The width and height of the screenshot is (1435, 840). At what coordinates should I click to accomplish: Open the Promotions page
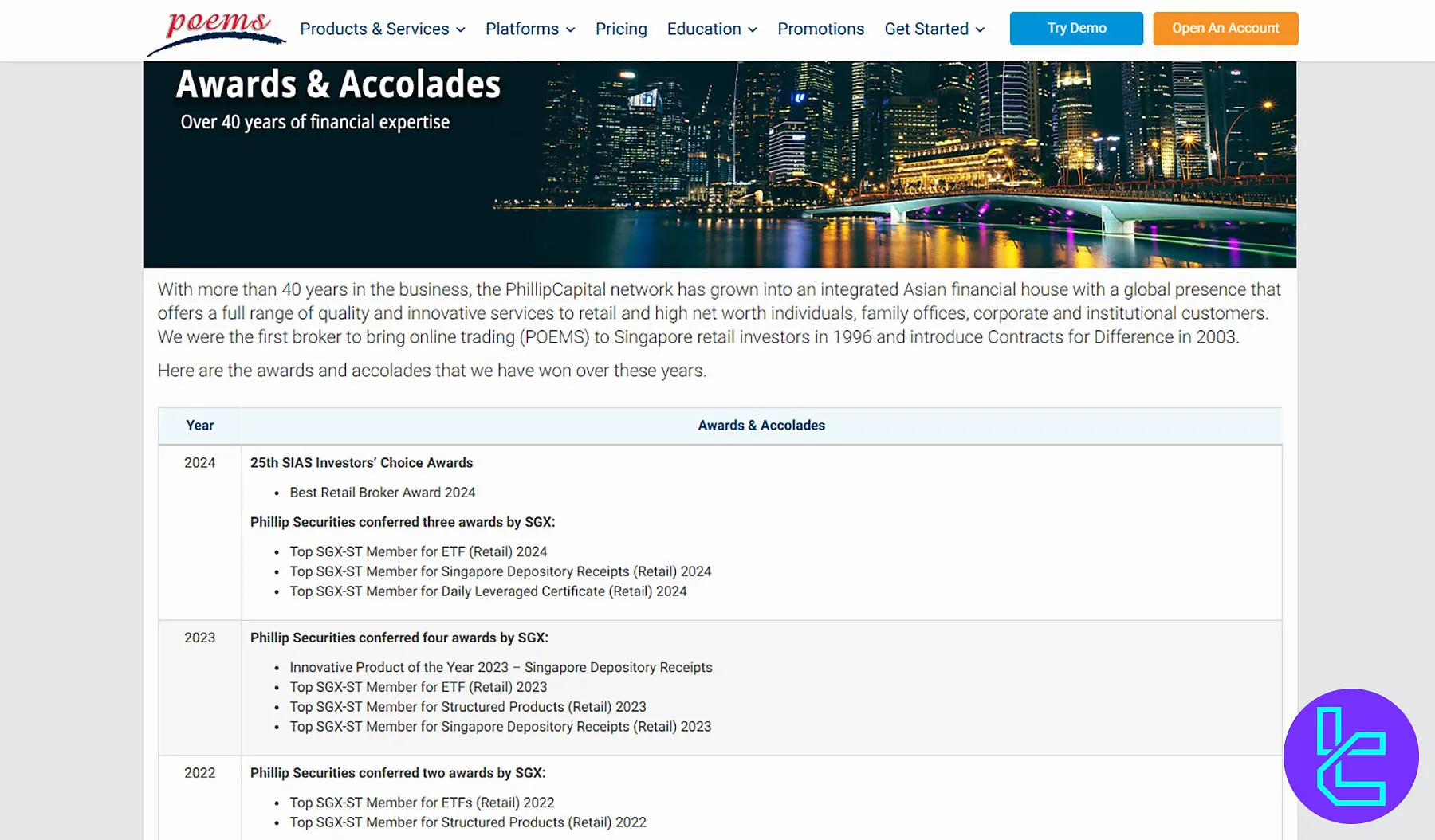point(820,29)
